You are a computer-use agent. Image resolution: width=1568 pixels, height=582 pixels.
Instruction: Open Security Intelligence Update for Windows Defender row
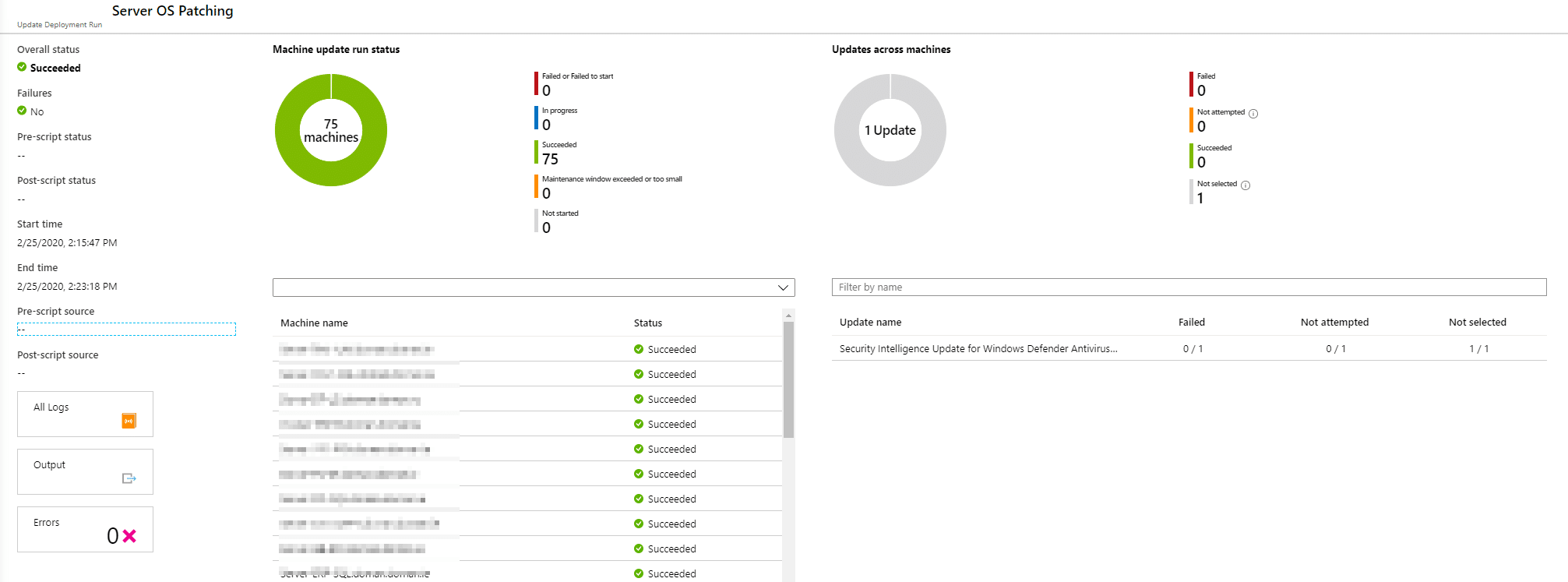1189,348
